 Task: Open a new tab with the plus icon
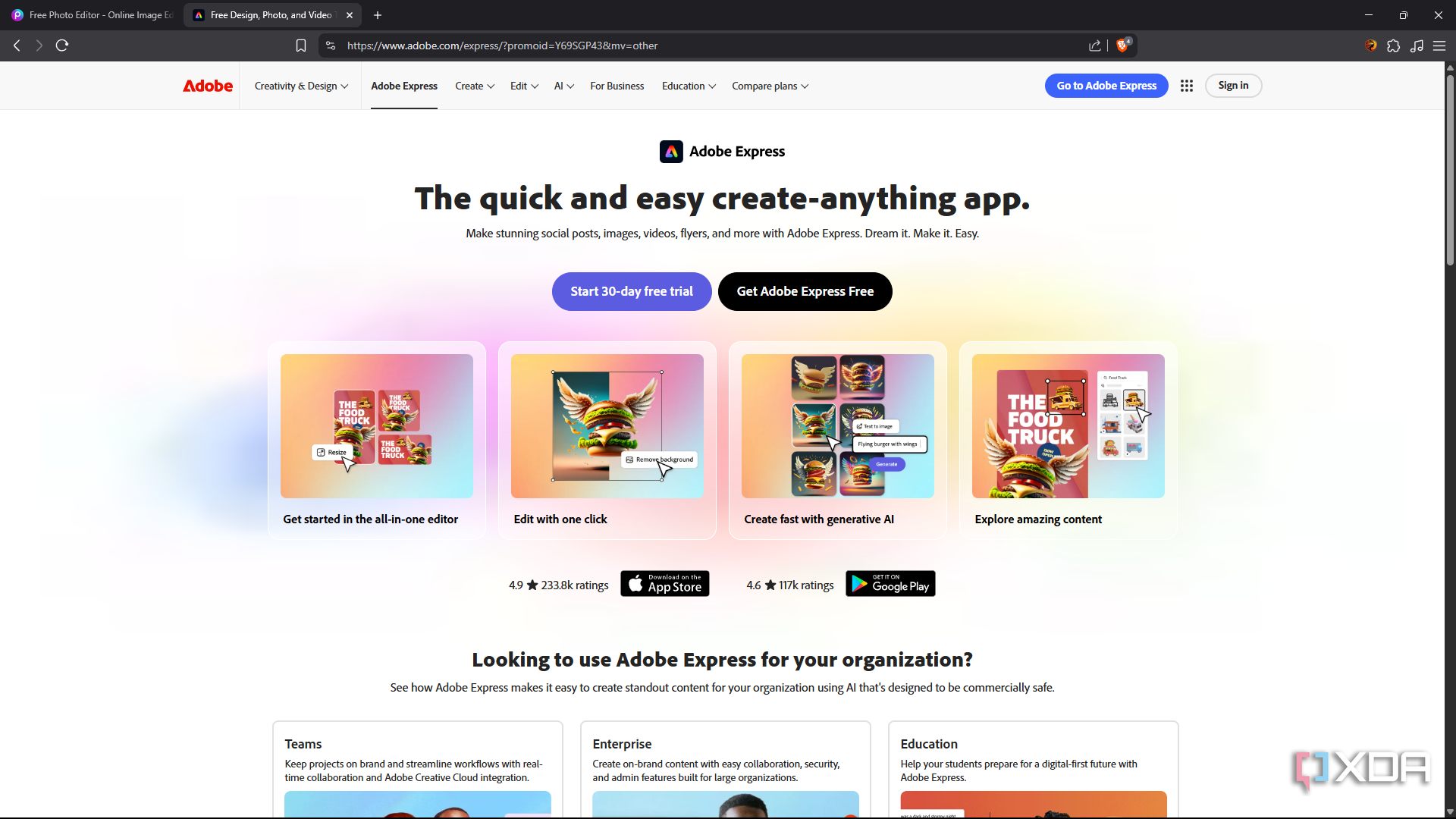pyautogui.click(x=378, y=15)
